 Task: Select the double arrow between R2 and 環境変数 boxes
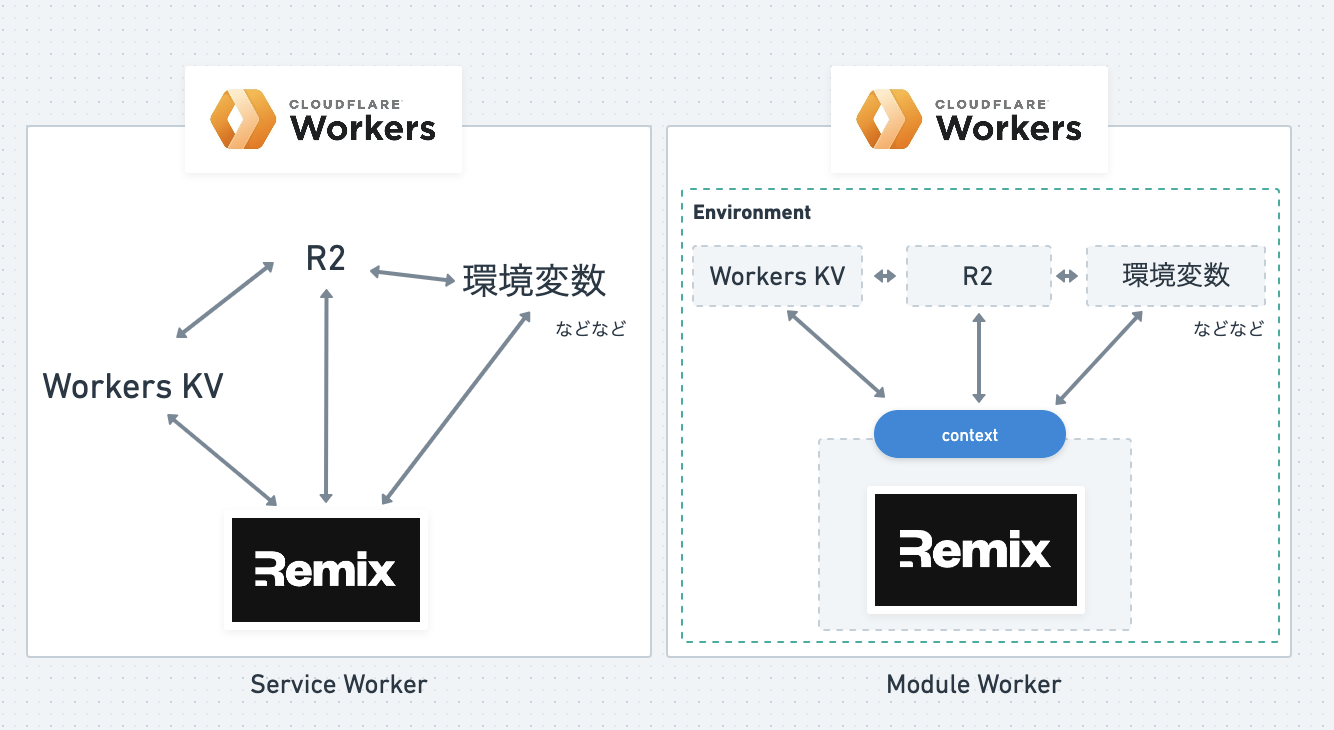[1067, 277]
